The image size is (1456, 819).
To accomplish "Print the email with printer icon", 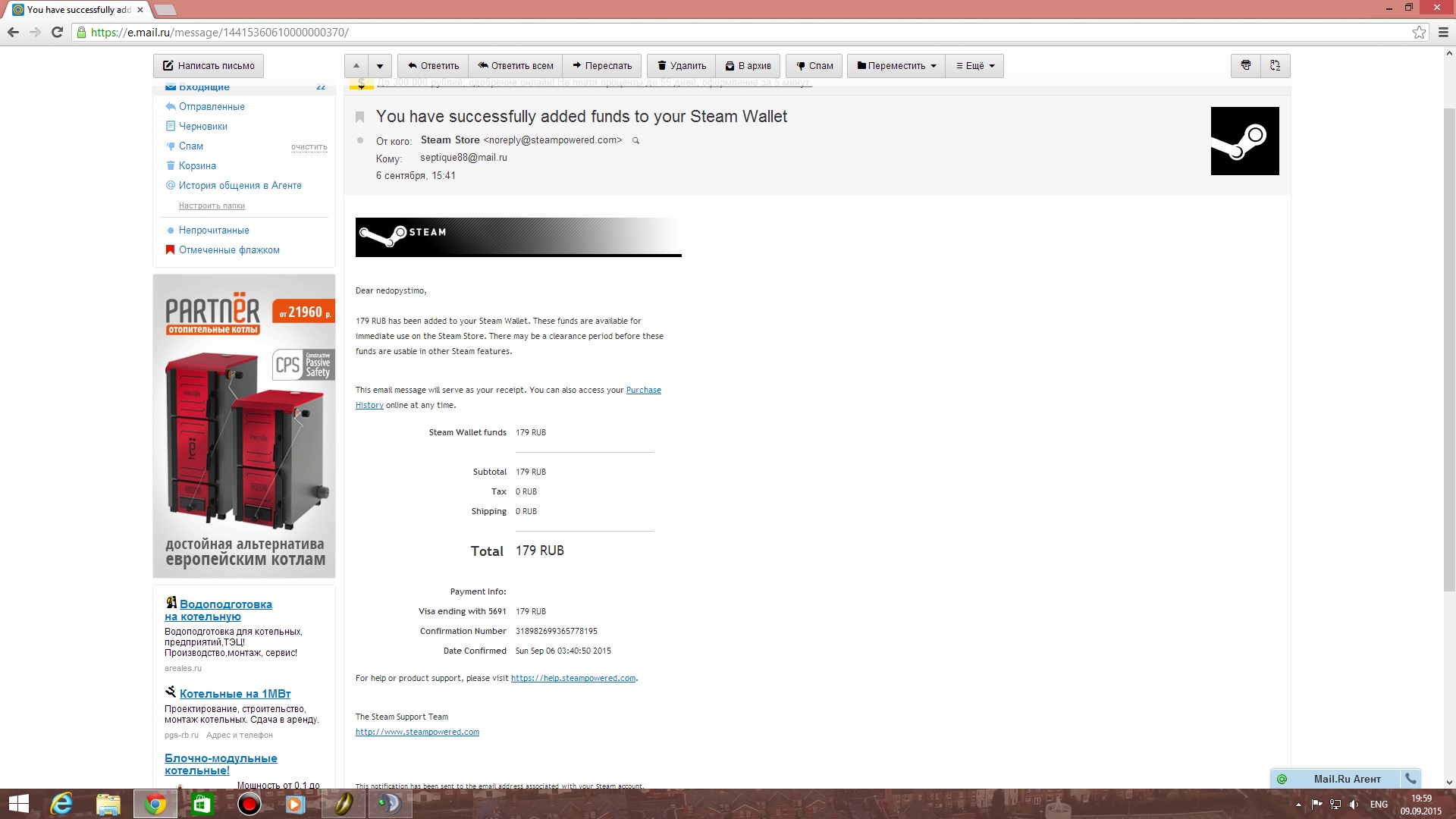I will tap(1246, 66).
